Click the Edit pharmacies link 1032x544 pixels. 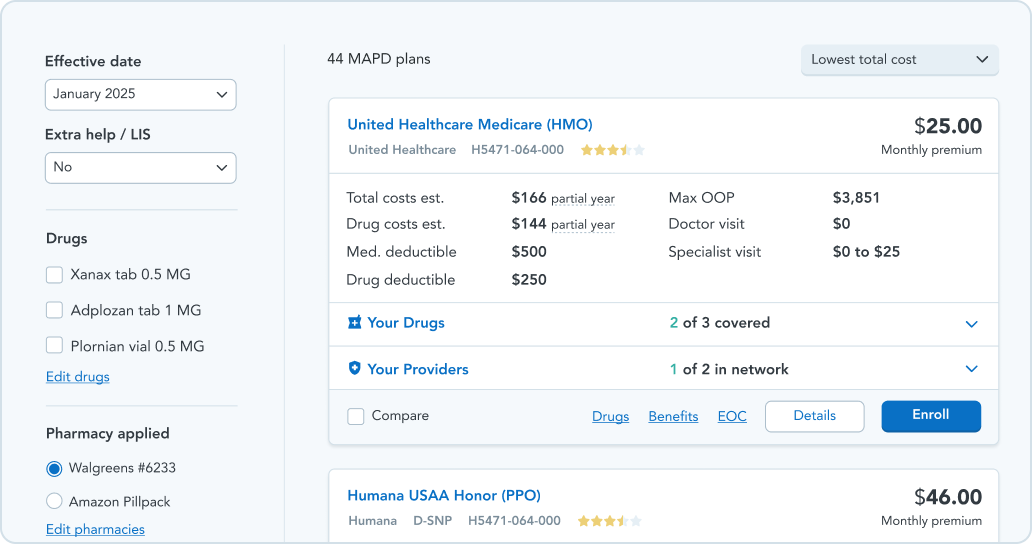point(95,530)
